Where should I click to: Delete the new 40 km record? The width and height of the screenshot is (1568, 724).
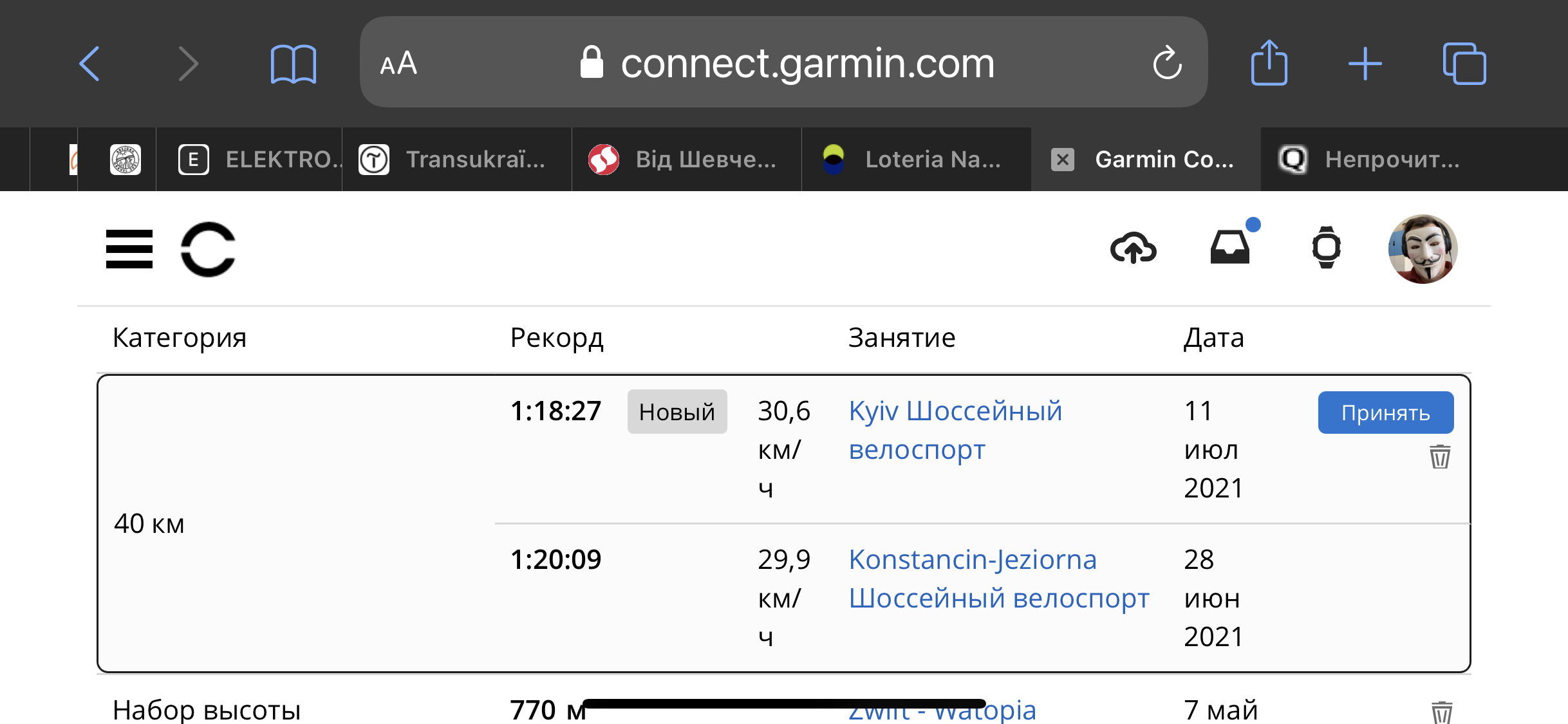pos(1440,457)
